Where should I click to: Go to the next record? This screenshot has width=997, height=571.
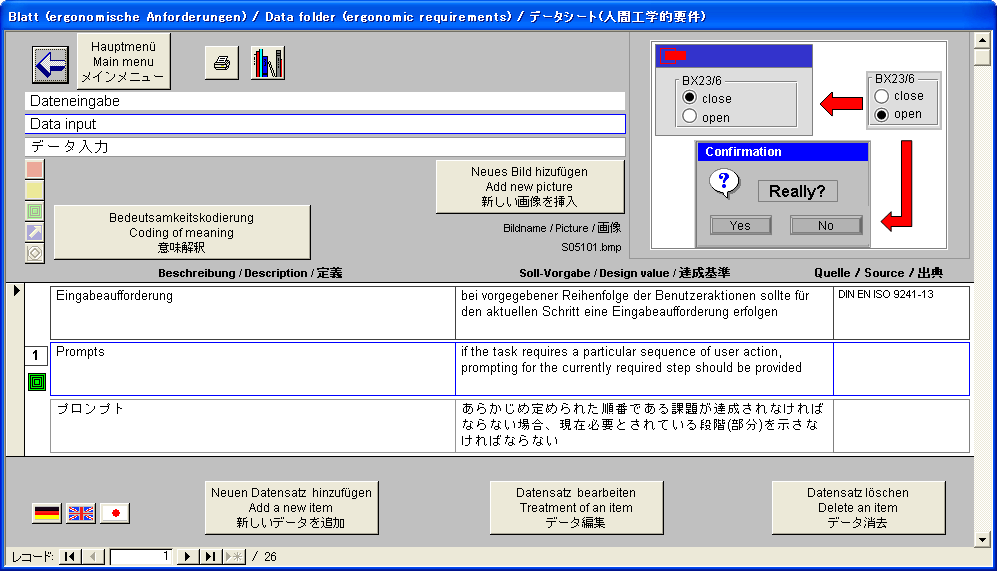click(188, 556)
